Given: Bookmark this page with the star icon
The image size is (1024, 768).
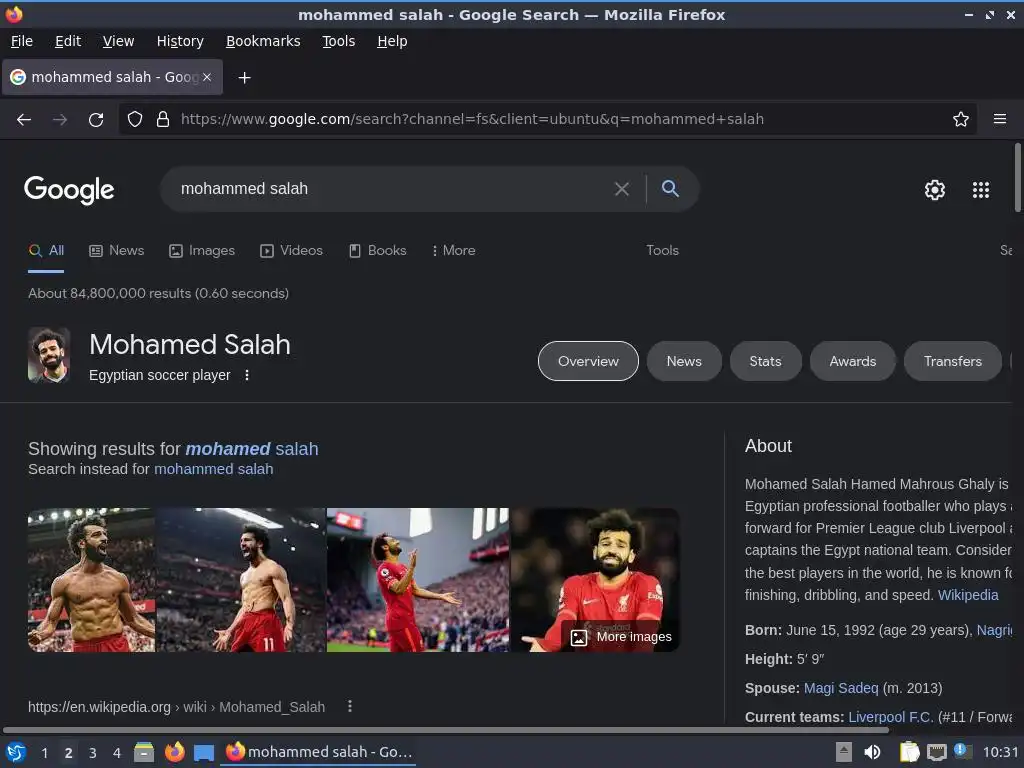Looking at the screenshot, I should pos(960,119).
